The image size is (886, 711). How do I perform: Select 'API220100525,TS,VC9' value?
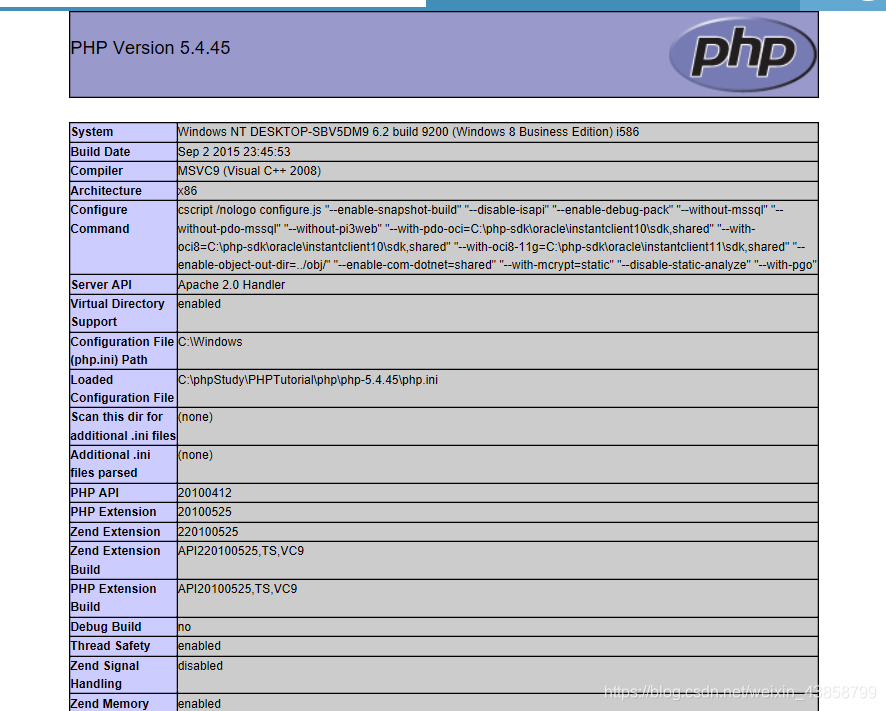coord(241,551)
